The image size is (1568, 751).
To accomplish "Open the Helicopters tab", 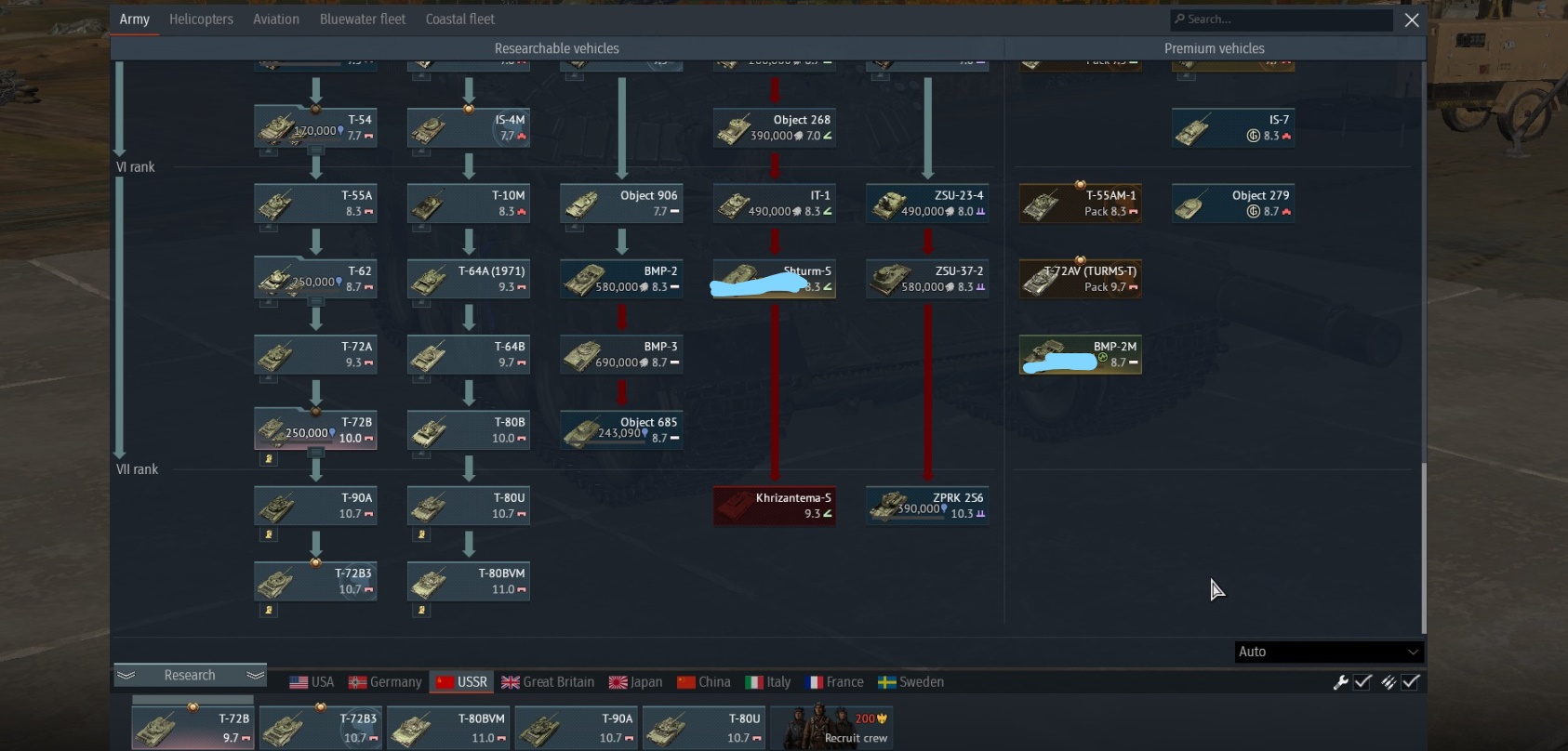I will 201,20.
